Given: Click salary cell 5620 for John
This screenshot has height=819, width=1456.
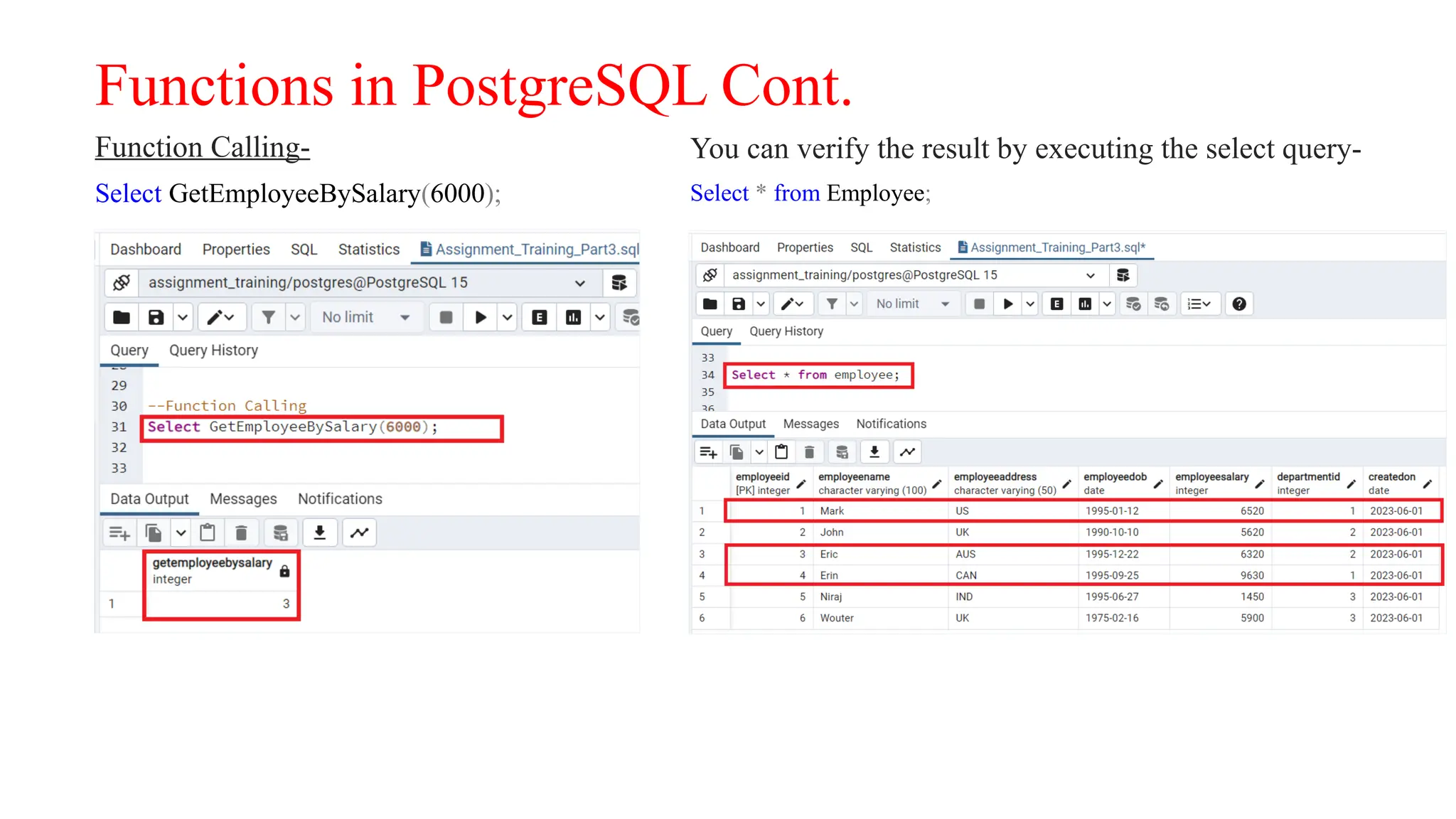Looking at the screenshot, I should (x=1220, y=532).
